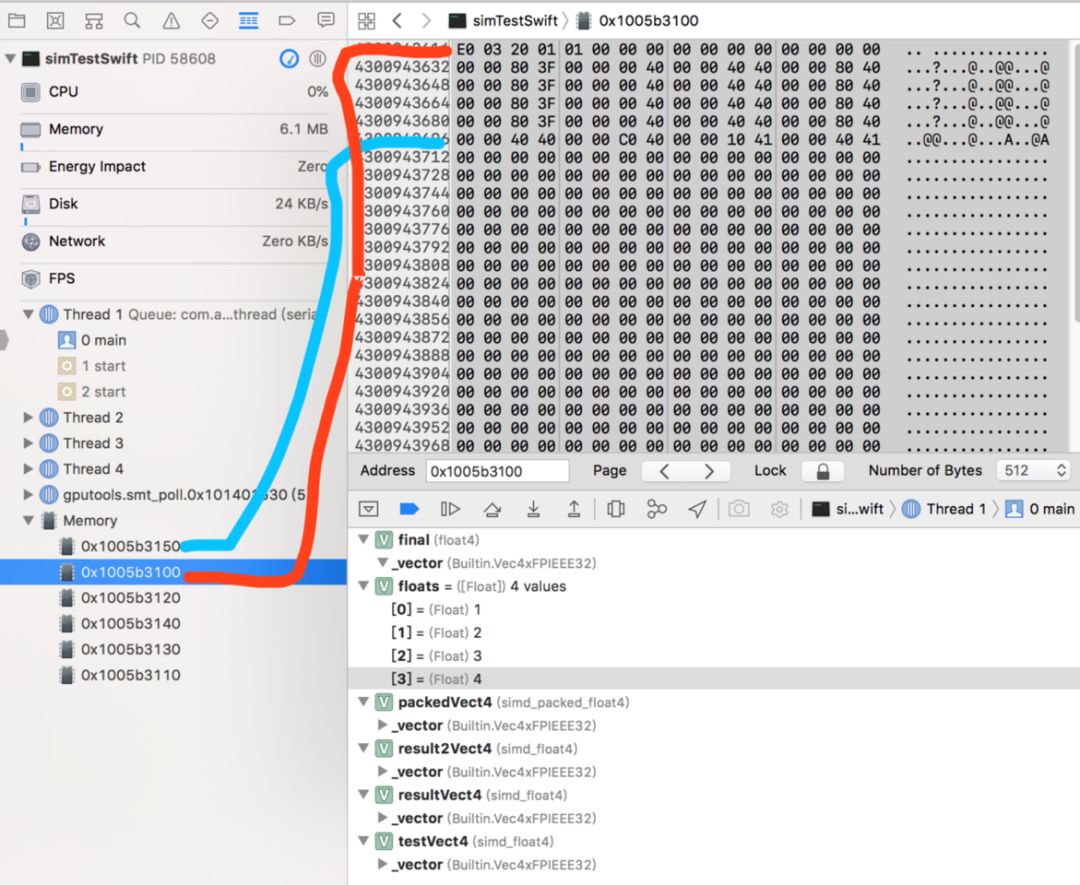Select the CPU gauge row
This screenshot has height=885, width=1080.
174,92
